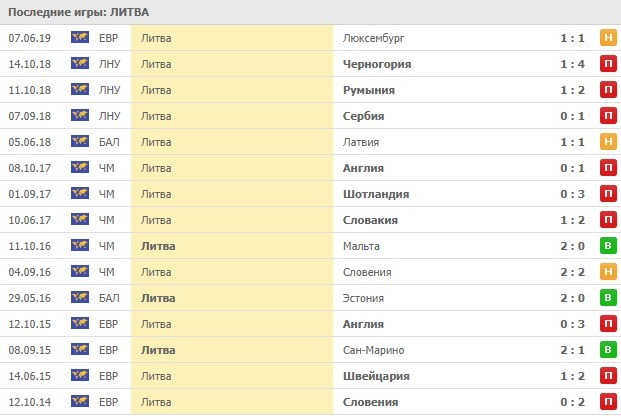Click the Словакия opponent name
Image resolution: width=621 pixels, height=416 pixels.
370,220
